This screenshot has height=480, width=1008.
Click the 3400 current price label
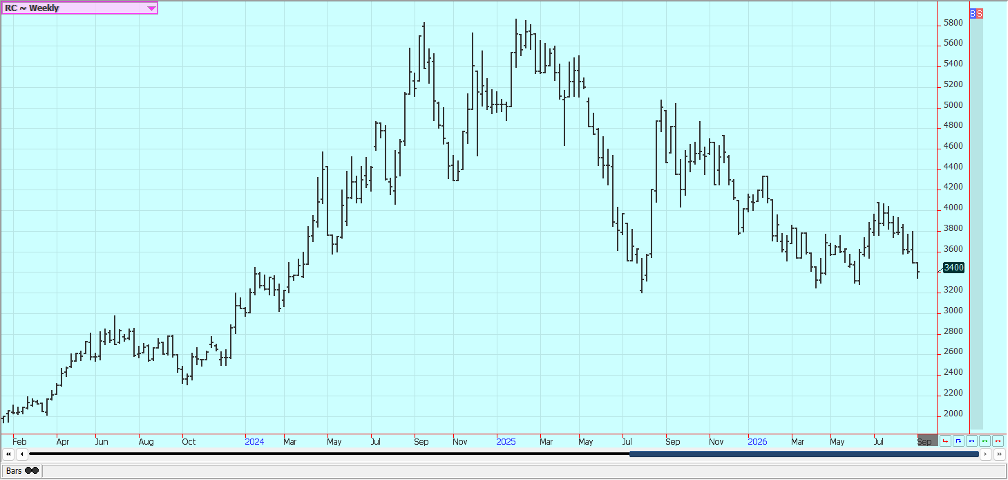click(954, 267)
